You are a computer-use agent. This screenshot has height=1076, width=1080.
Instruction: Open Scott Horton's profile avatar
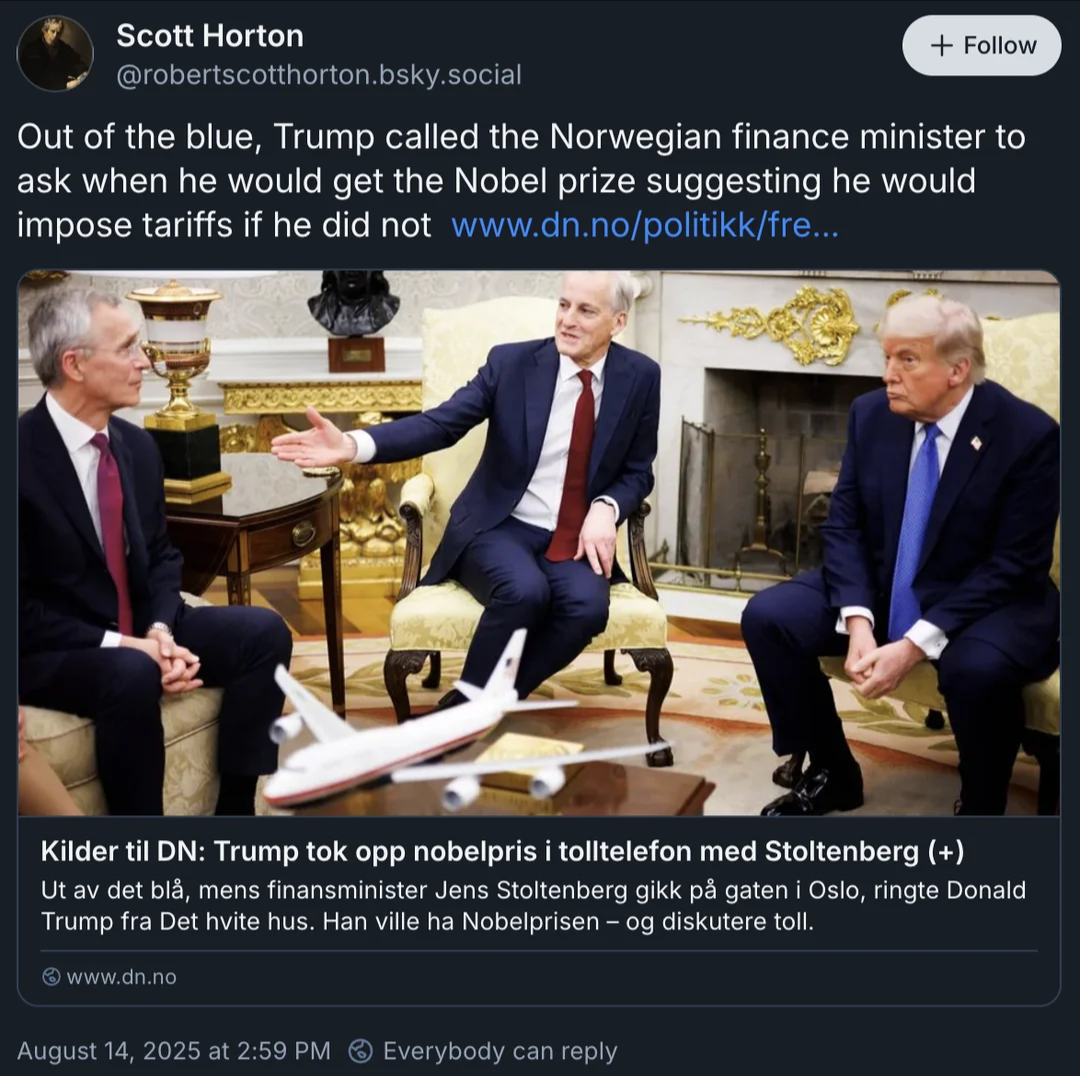click(x=55, y=54)
